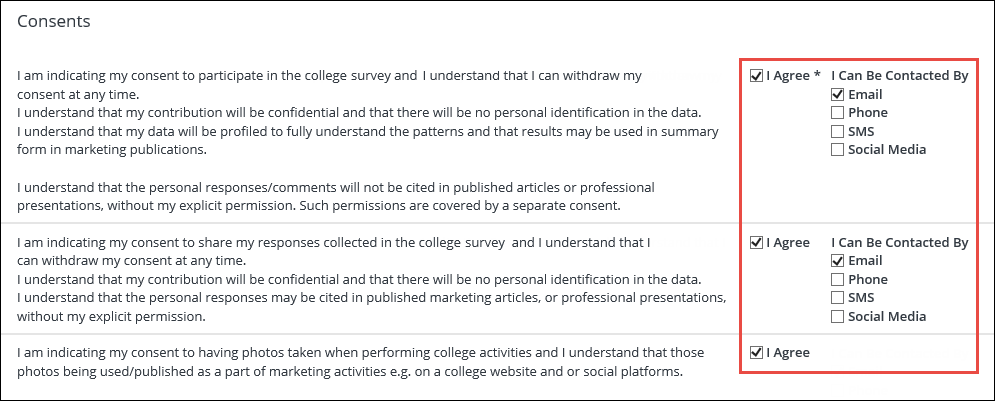Uncheck I Agree for photo consent
Screen dimensions: 995x401
pyautogui.click(x=756, y=352)
